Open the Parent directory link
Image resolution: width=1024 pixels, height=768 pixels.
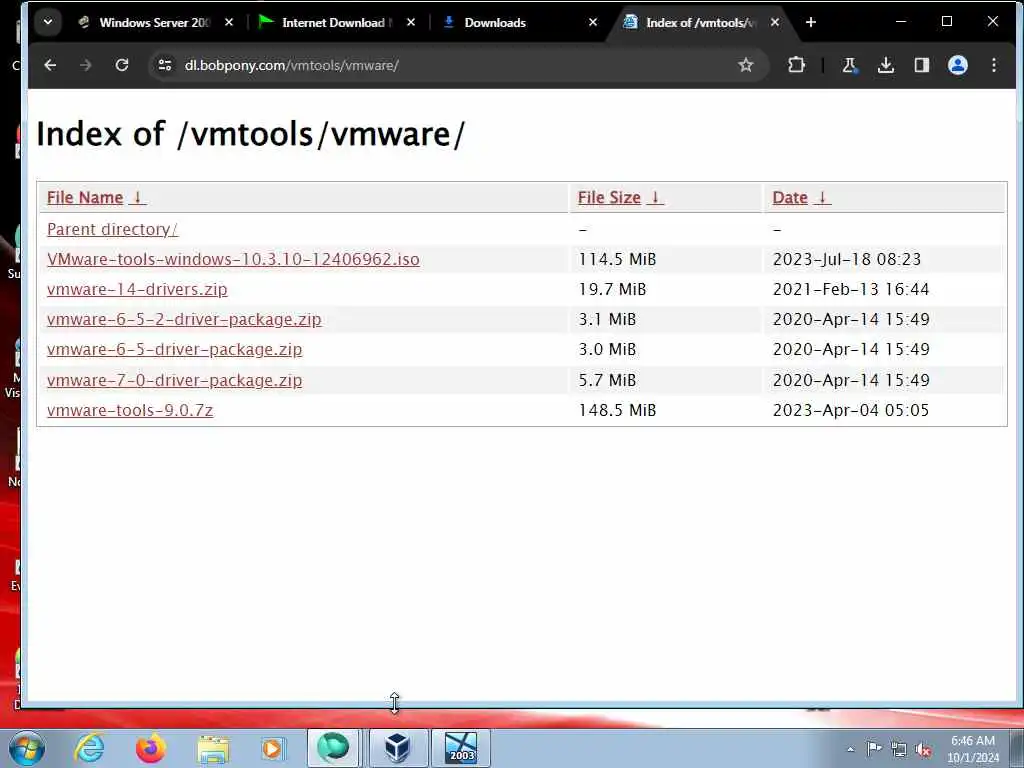click(x=112, y=229)
